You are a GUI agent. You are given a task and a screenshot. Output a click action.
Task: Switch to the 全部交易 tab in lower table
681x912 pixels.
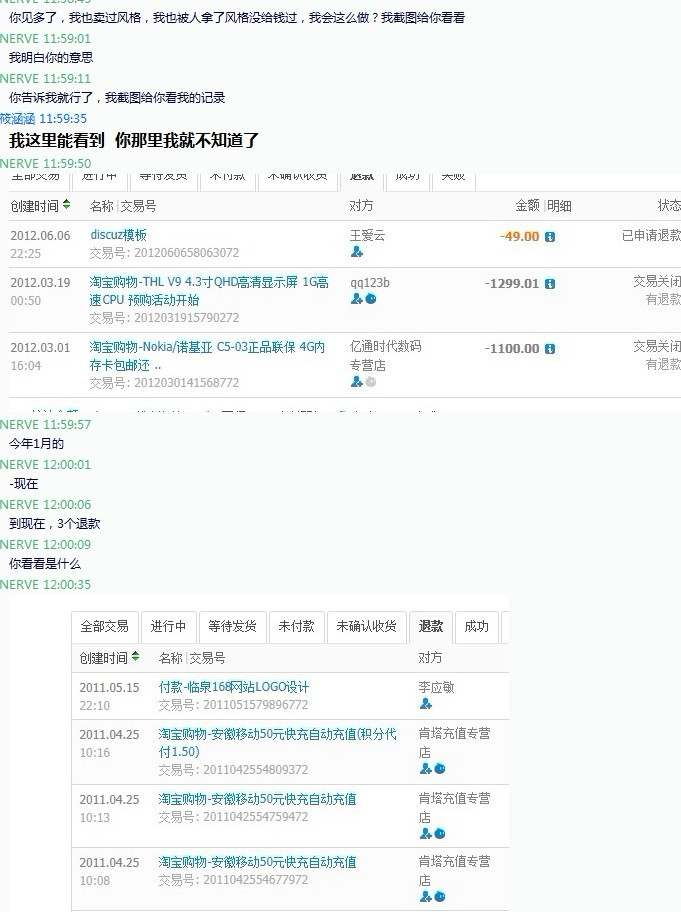point(104,626)
